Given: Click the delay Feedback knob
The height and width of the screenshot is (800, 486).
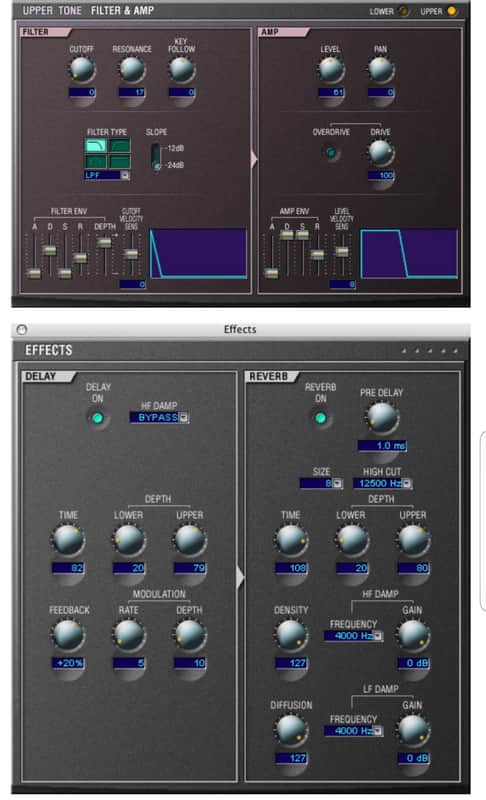Looking at the screenshot, I should [x=68, y=635].
